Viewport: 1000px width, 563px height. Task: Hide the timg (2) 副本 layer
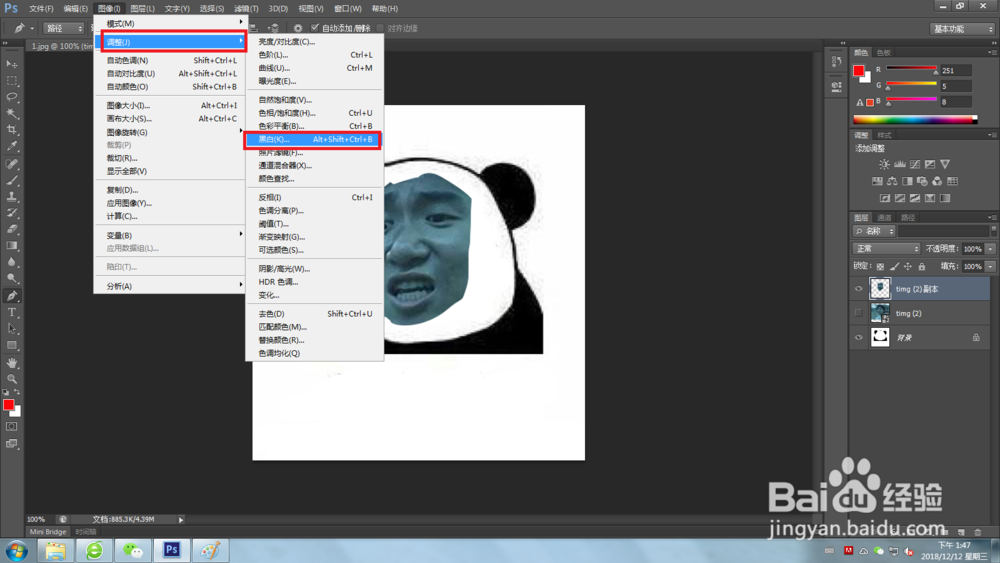tap(858, 289)
